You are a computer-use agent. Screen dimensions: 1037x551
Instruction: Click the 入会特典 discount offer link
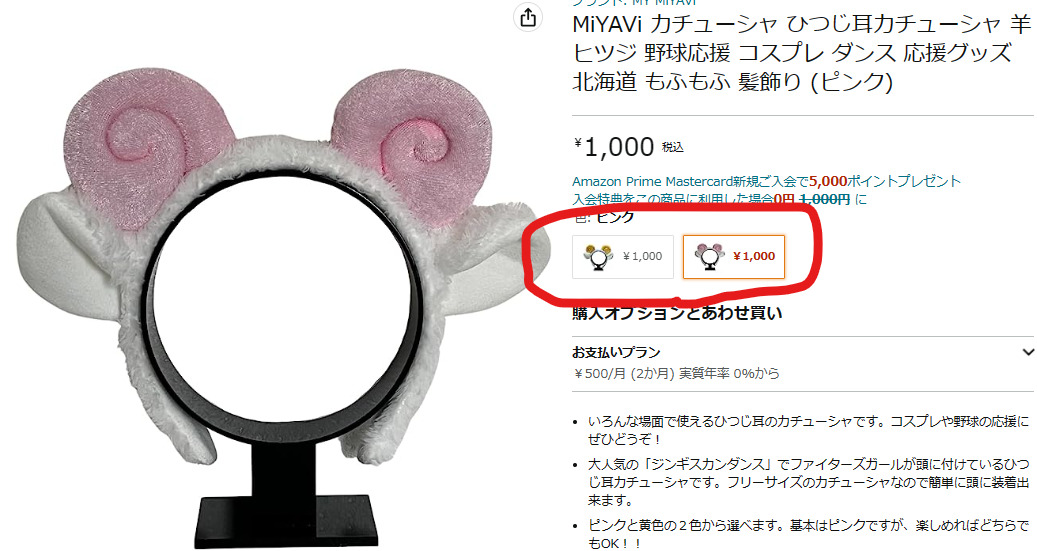pyautogui.click(x=719, y=199)
